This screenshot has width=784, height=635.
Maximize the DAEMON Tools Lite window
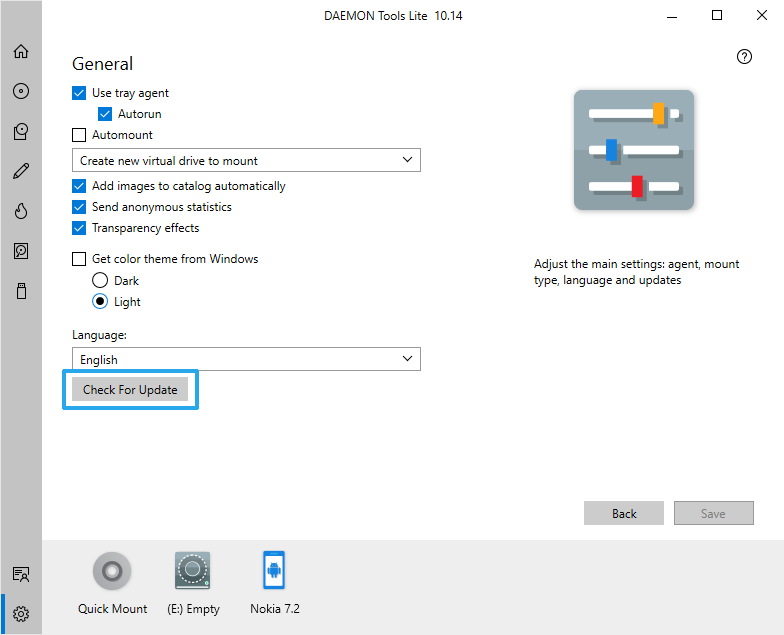(x=717, y=16)
